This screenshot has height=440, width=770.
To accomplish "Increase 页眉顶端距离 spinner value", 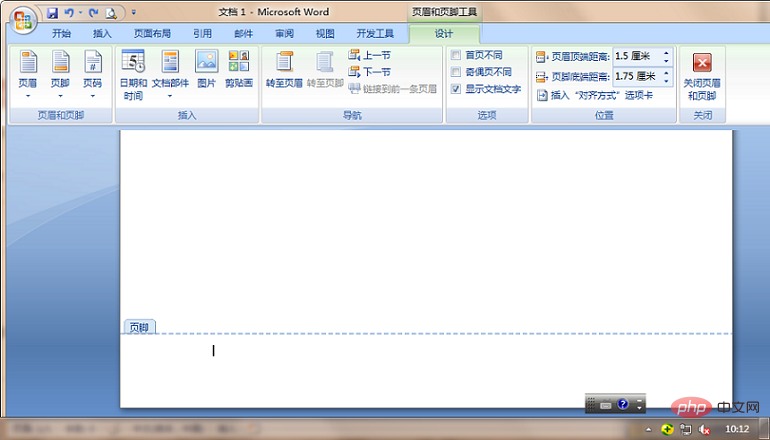I will tap(667, 52).
